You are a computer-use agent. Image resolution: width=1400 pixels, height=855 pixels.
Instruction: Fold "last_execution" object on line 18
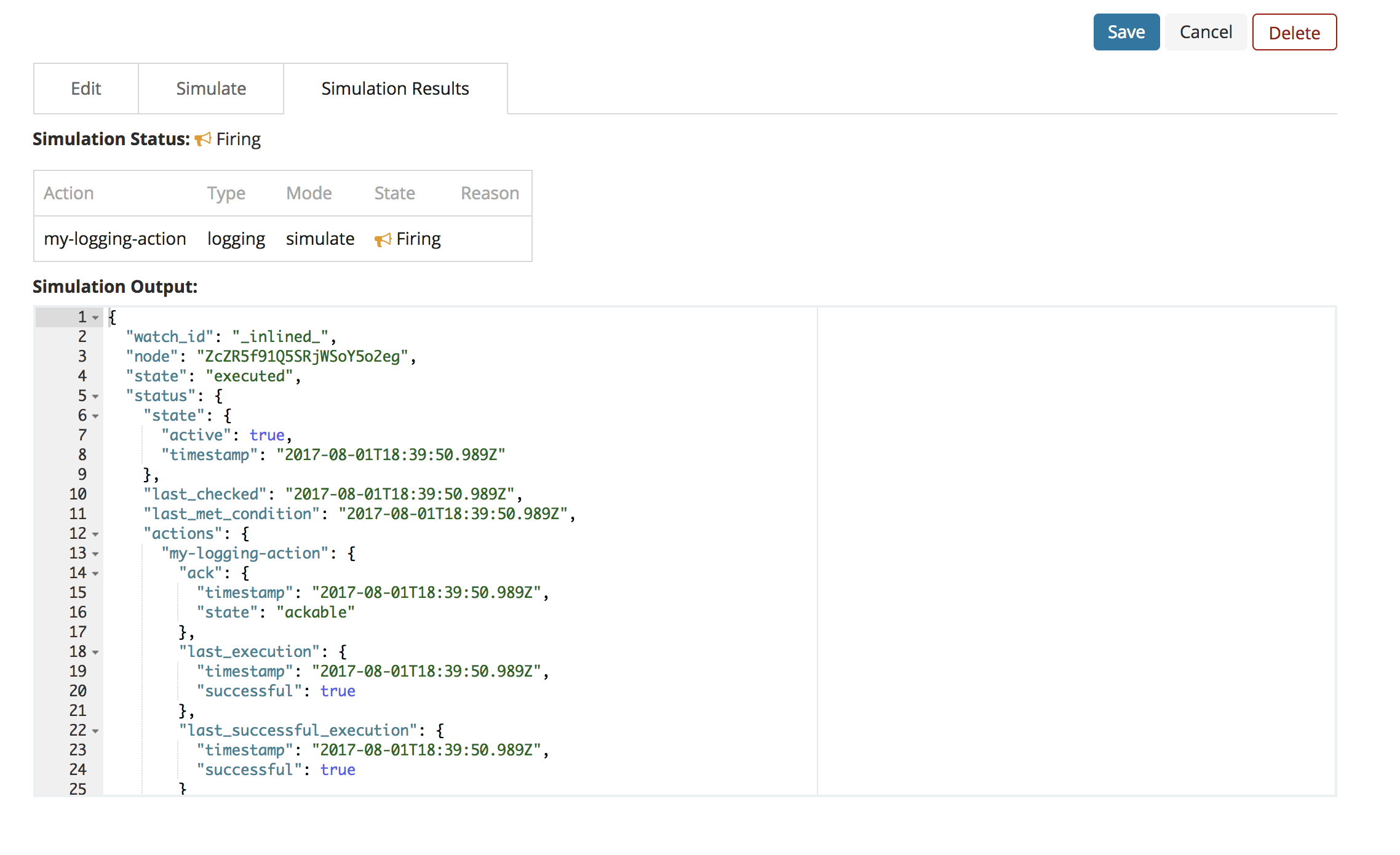click(95, 653)
